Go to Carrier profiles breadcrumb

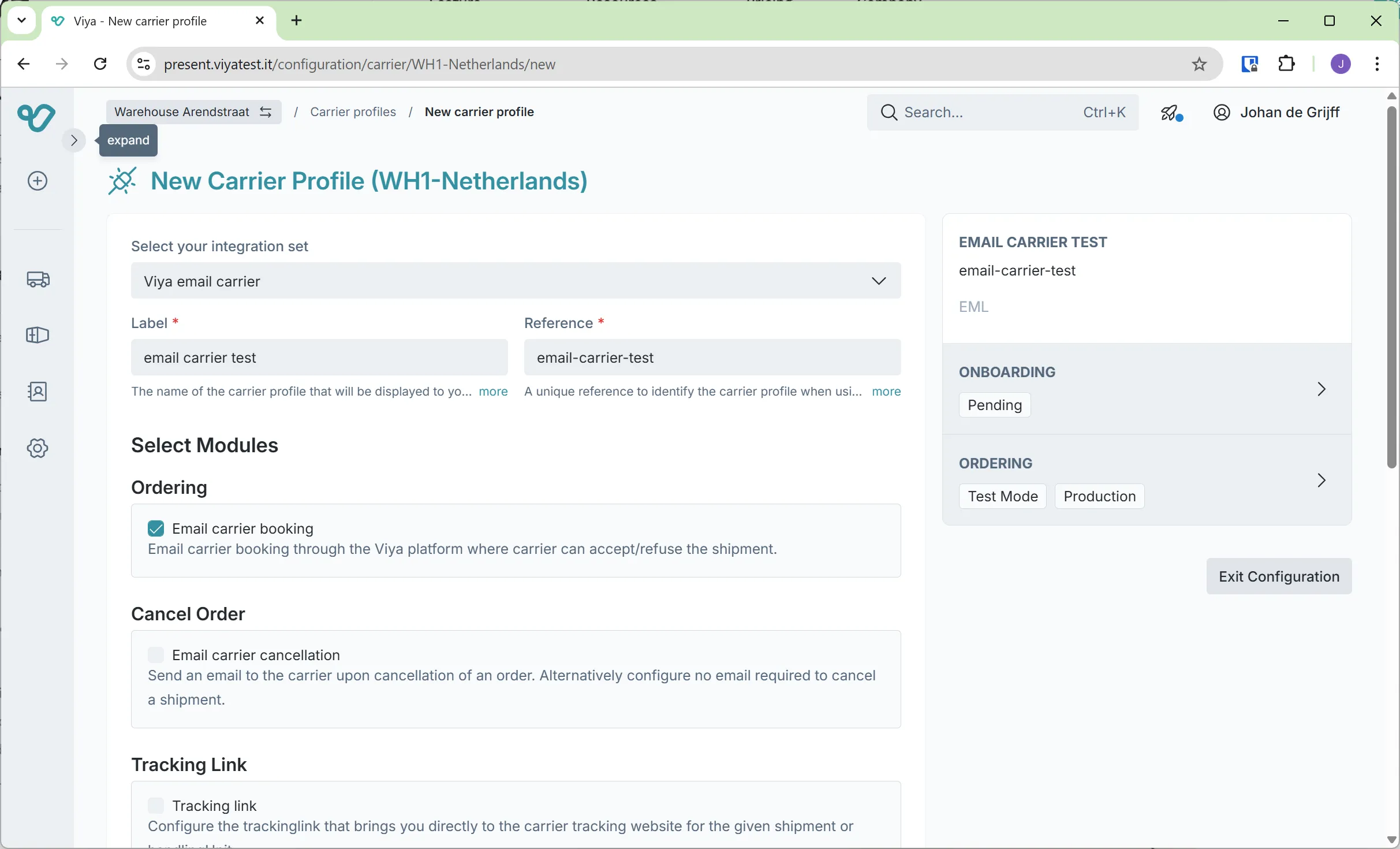click(x=353, y=112)
